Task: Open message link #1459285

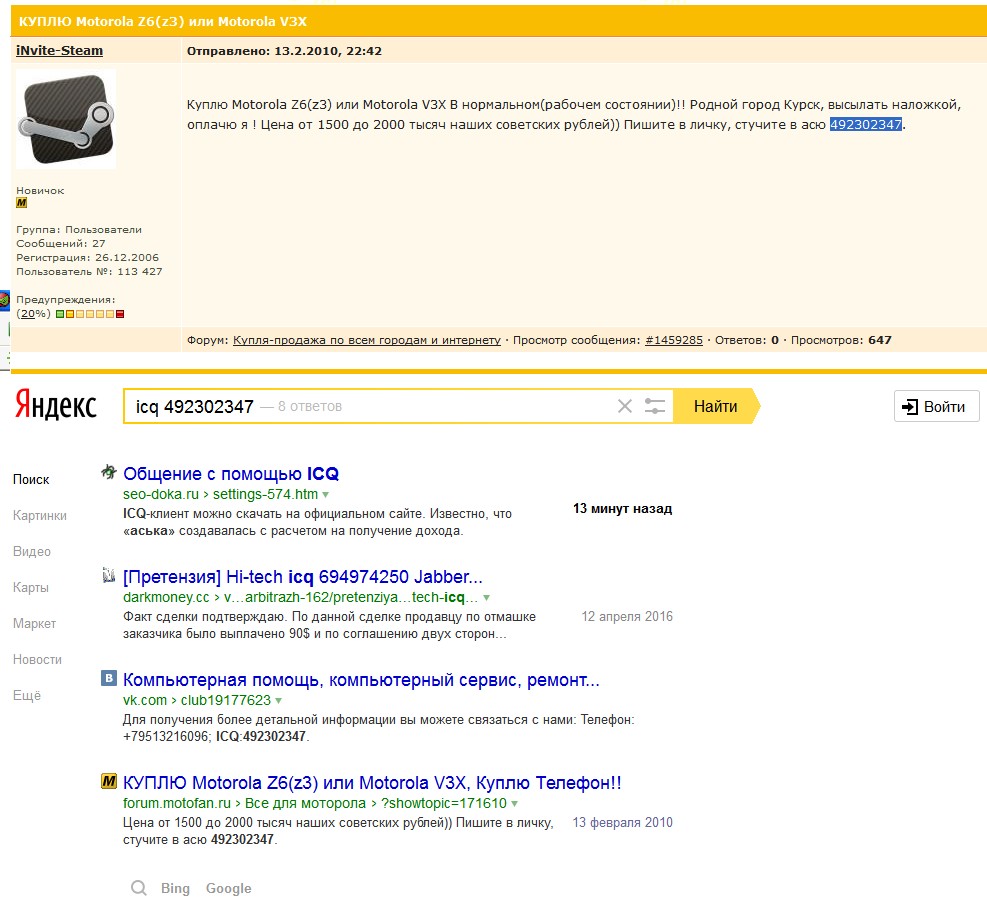Action: point(674,340)
